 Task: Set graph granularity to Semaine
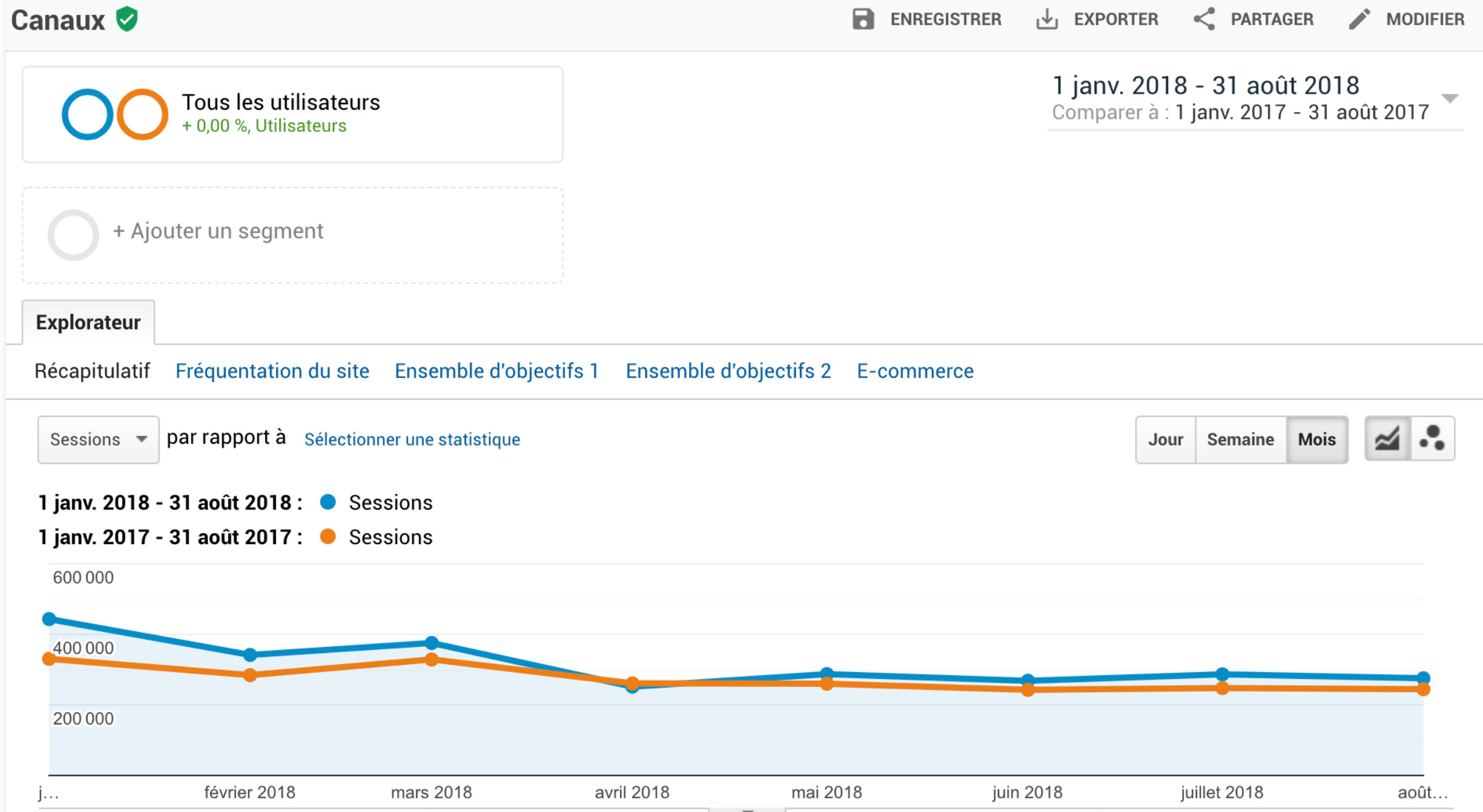pyautogui.click(x=1240, y=439)
